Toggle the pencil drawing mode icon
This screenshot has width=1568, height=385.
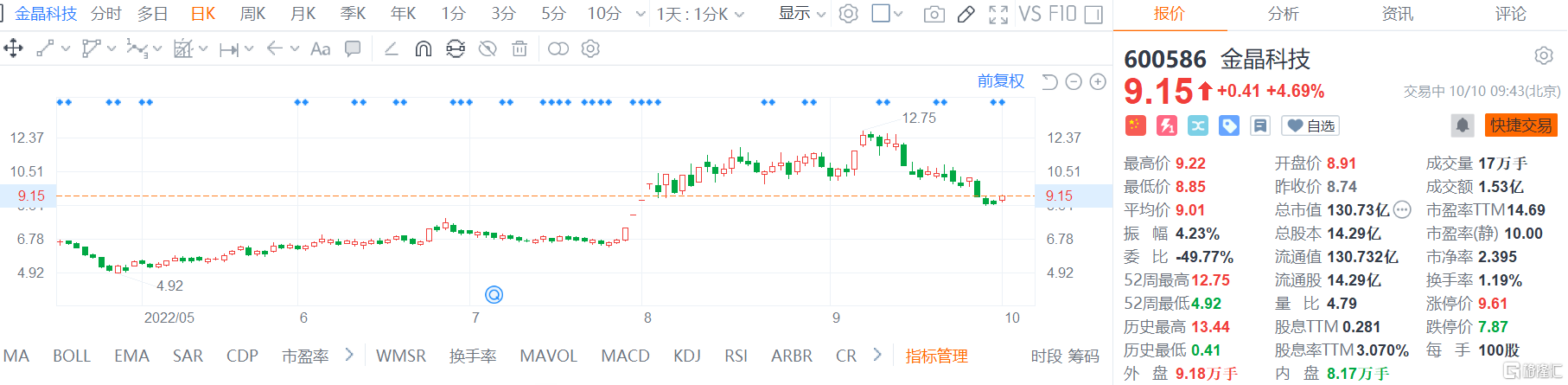tap(966, 14)
